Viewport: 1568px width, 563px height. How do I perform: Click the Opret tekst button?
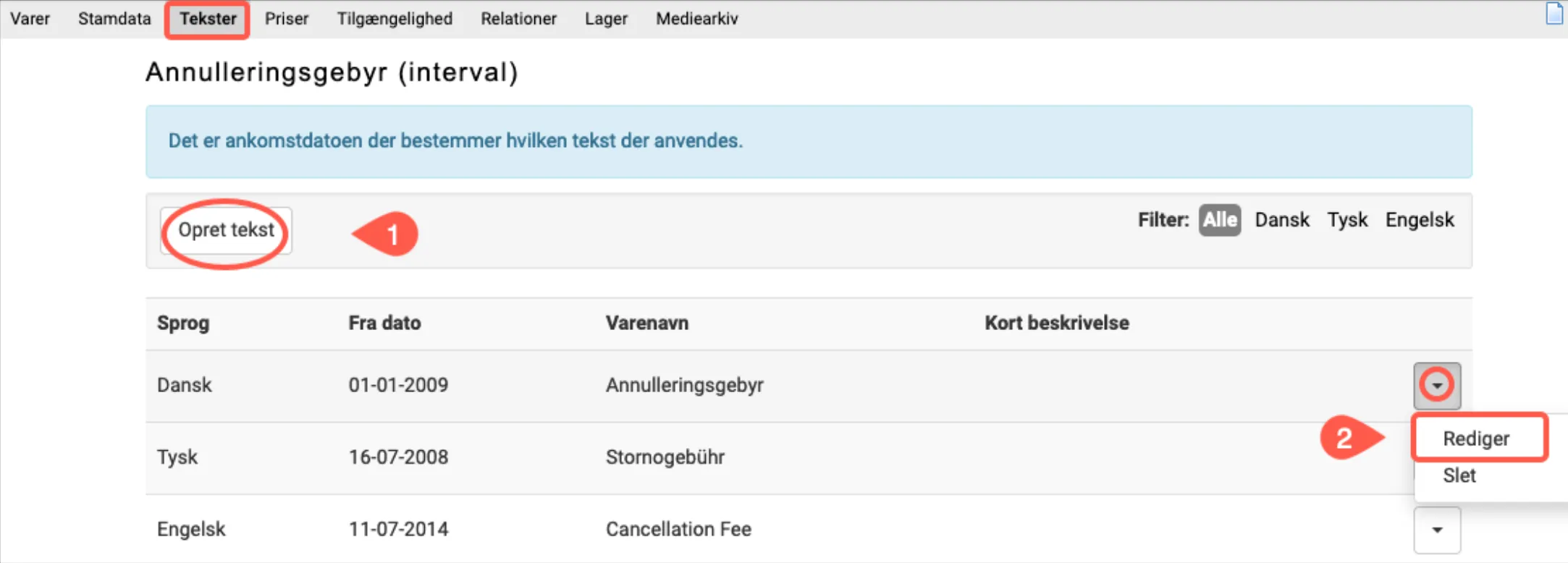click(x=226, y=230)
